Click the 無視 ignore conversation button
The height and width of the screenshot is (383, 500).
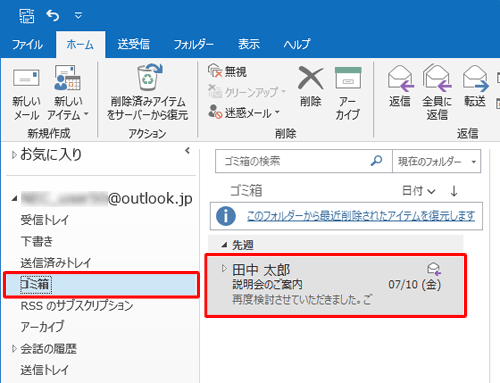(227, 71)
